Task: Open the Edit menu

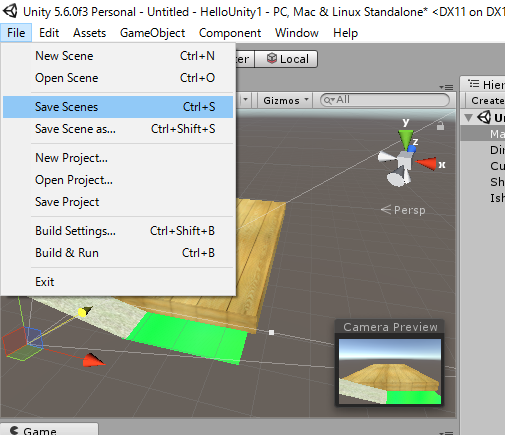Action: (x=49, y=33)
